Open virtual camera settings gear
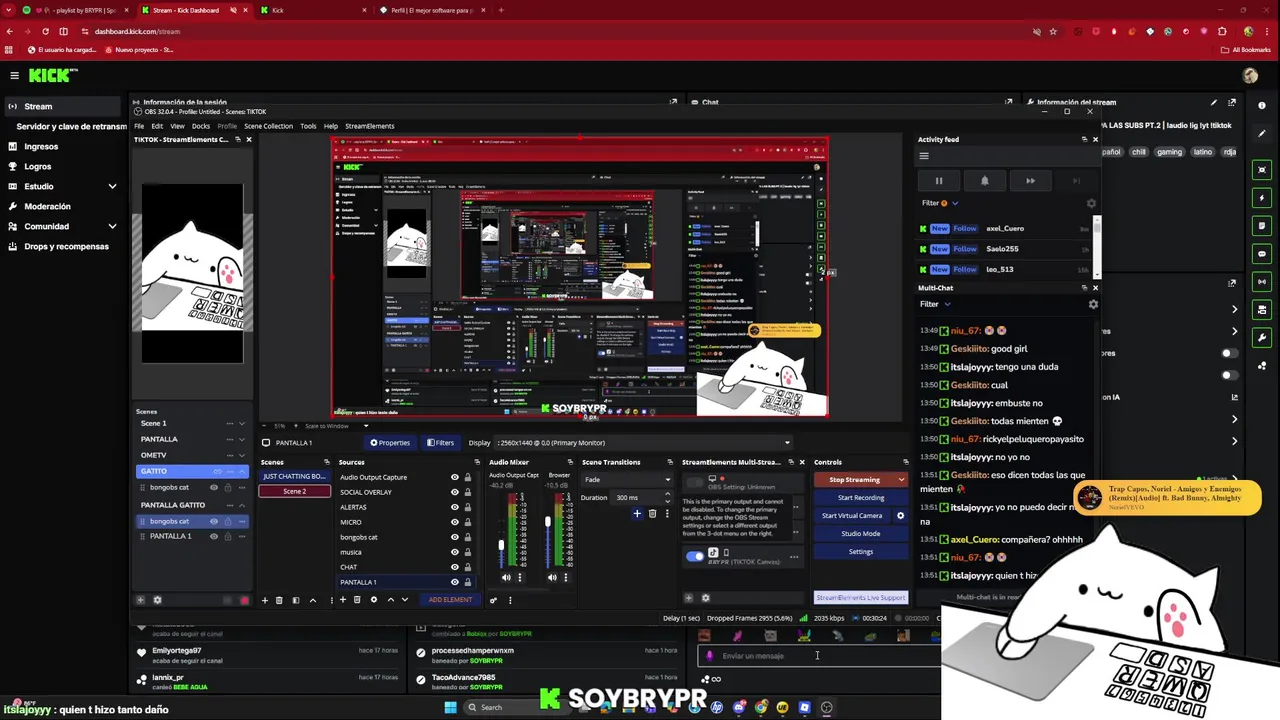 pyautogui.click(x=900, y=516)
